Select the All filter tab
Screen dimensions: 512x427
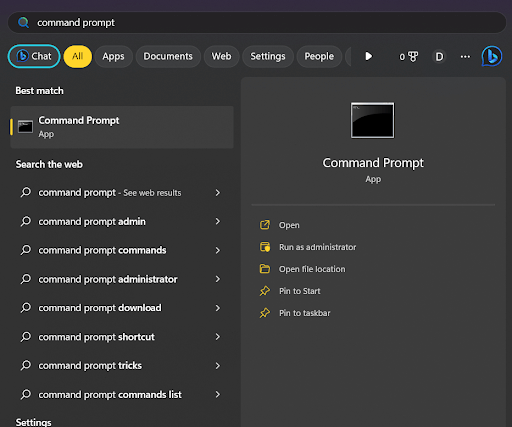[x=78, y=56]
